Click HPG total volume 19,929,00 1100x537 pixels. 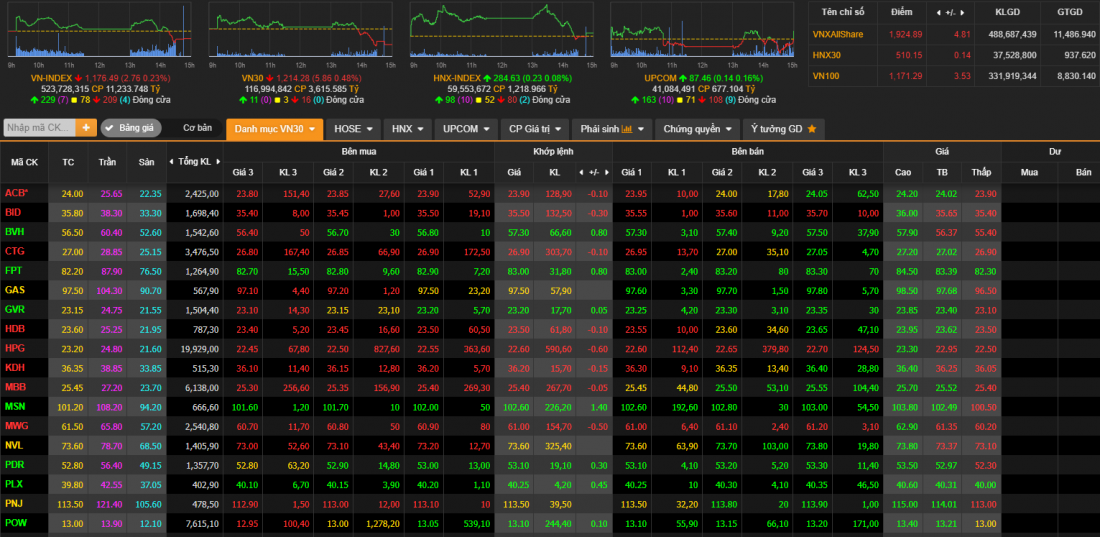(x=199, y=348)
